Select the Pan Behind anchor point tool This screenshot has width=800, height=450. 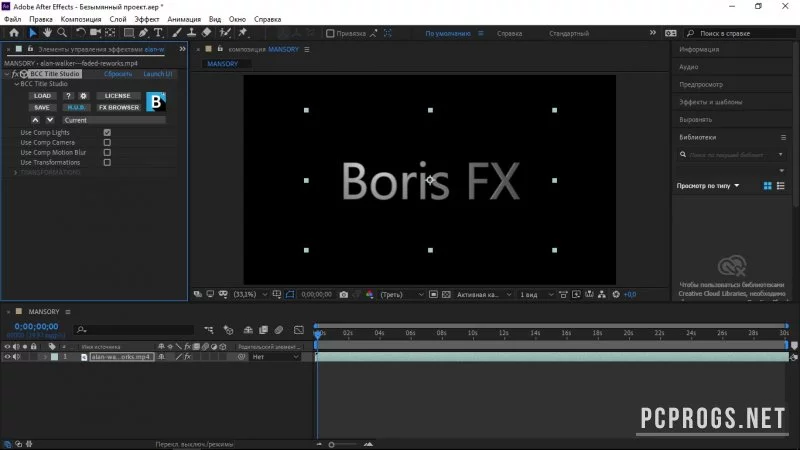(x=110, y=33)
